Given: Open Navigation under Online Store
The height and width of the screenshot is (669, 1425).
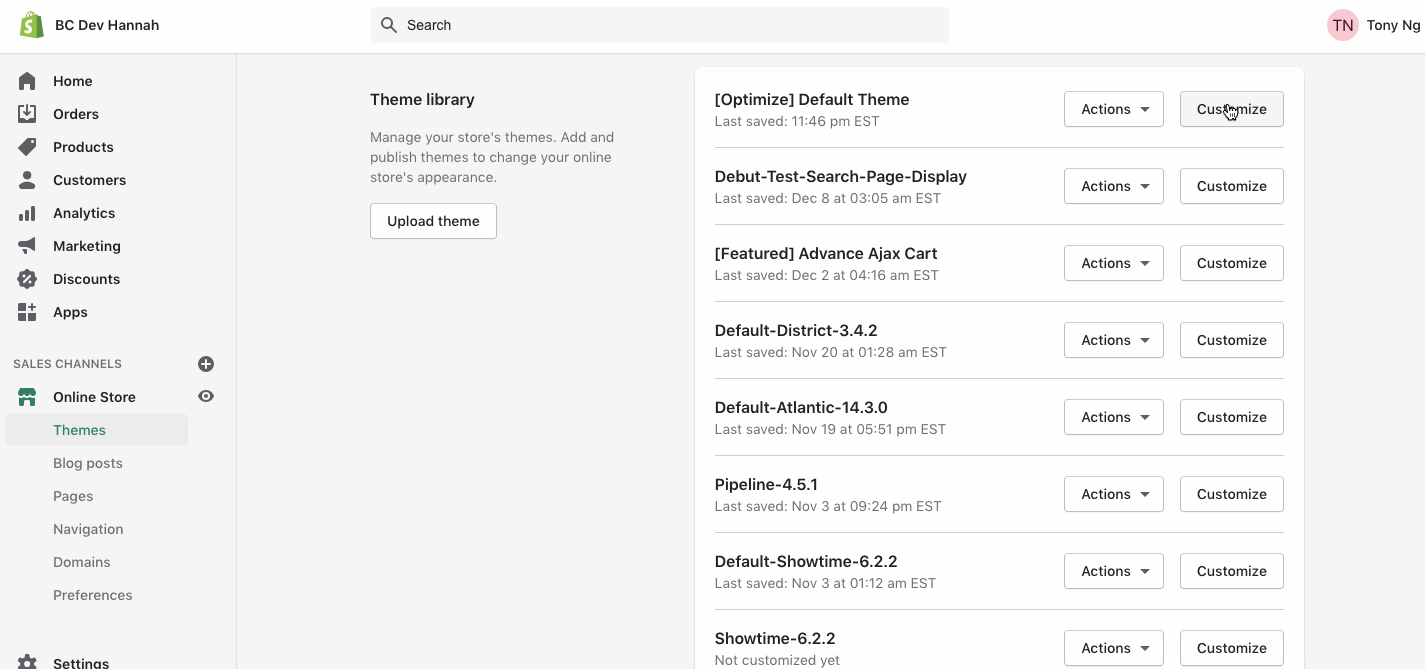Looking at the screenshot, I should pyautogui.click(x=88, y=529).
